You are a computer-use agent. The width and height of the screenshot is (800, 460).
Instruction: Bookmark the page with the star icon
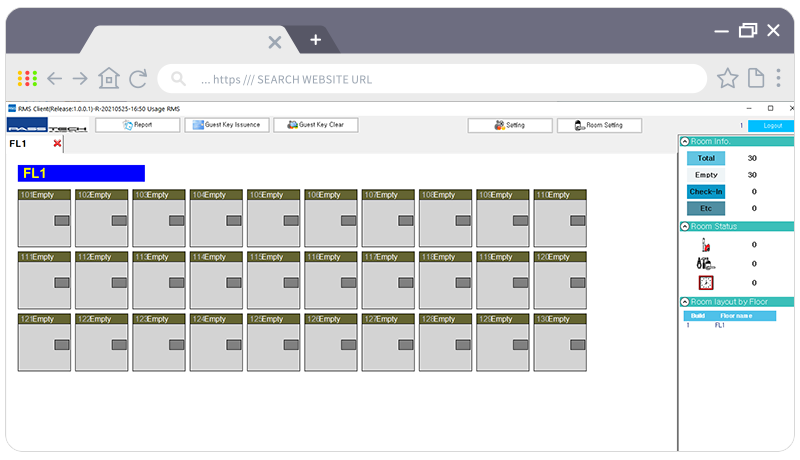[728, 79]
